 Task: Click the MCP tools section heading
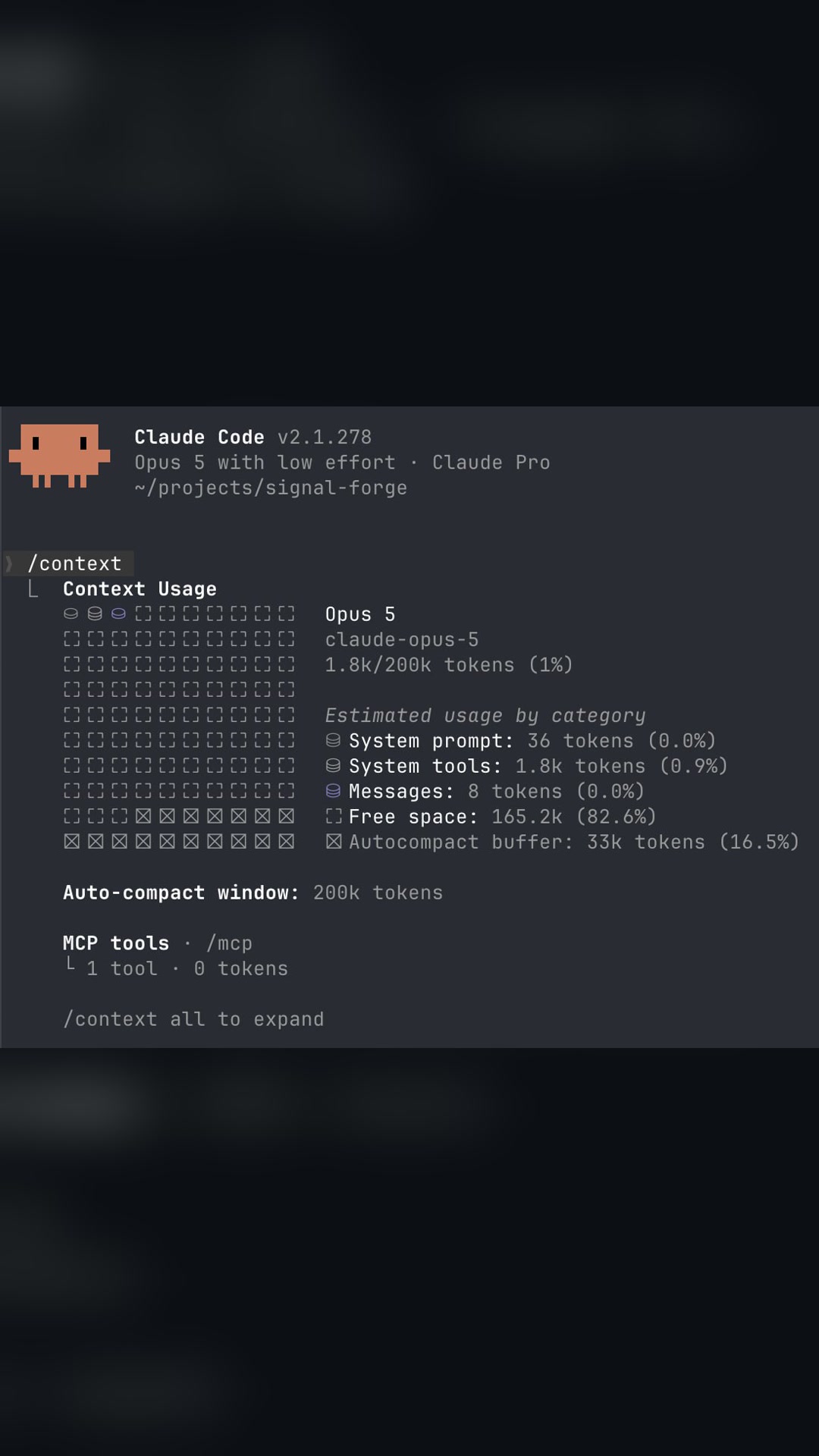[x=116, y=943]
